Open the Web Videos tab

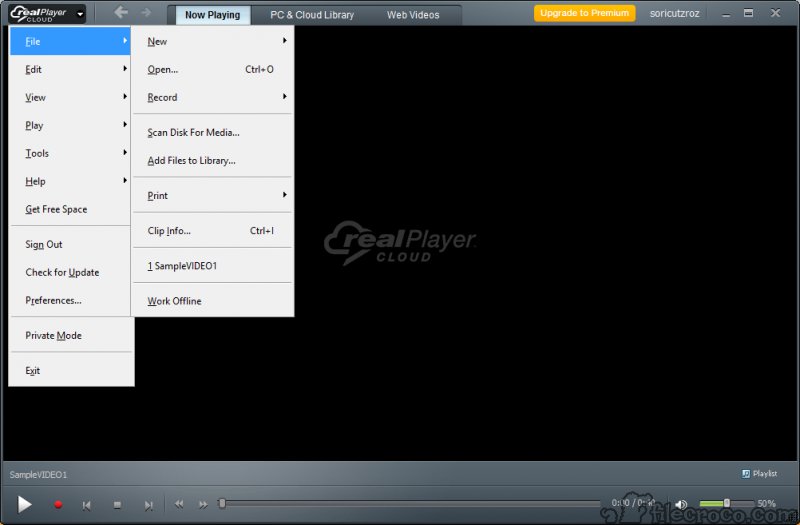coord(413,15)
